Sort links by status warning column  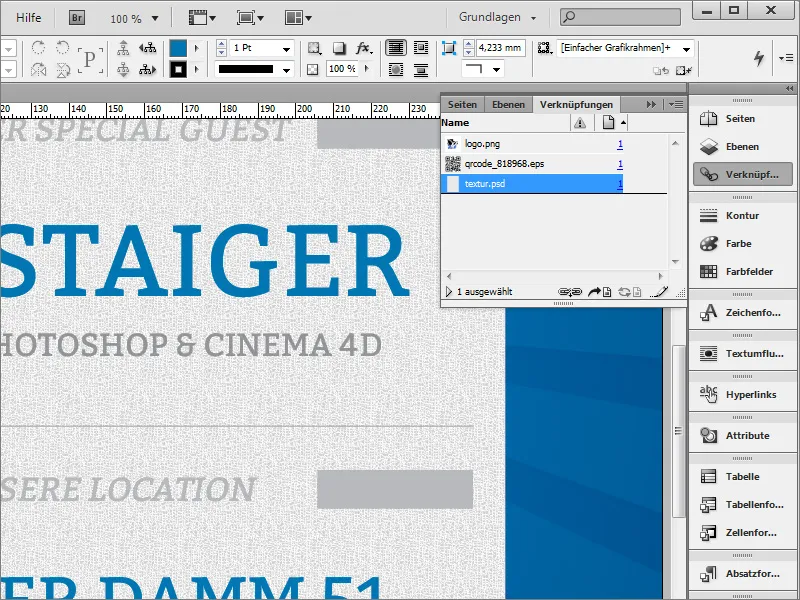click(x=580, y=123)
